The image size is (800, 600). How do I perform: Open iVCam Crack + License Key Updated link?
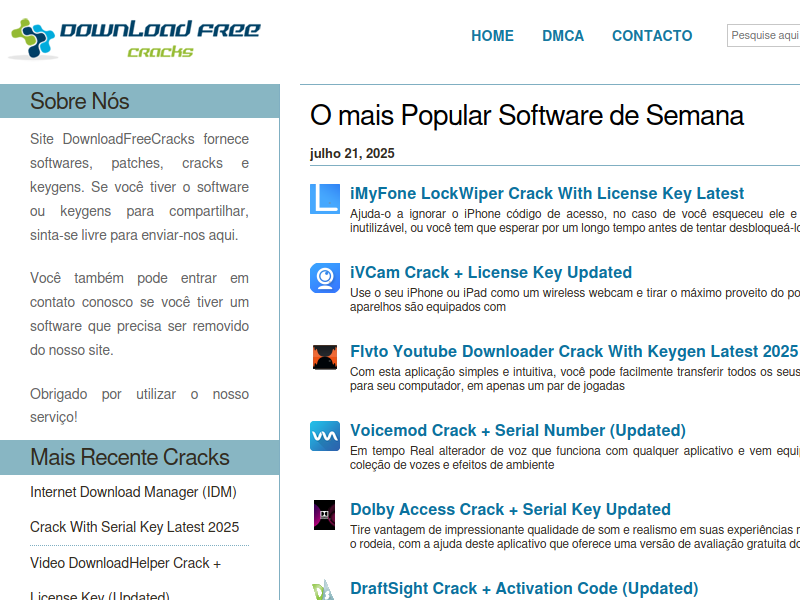491,272
